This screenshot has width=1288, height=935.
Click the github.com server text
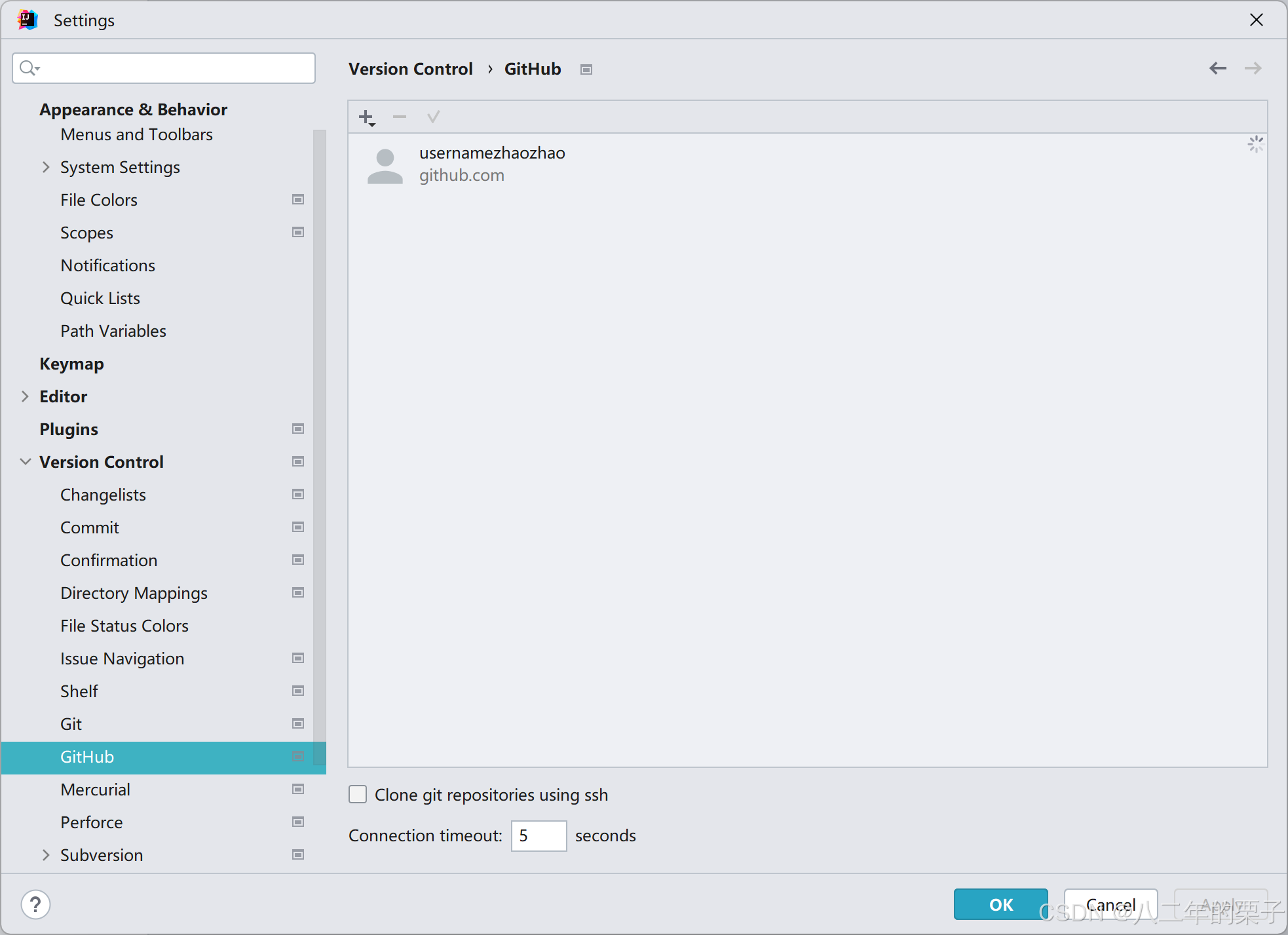tap(462, 176)
